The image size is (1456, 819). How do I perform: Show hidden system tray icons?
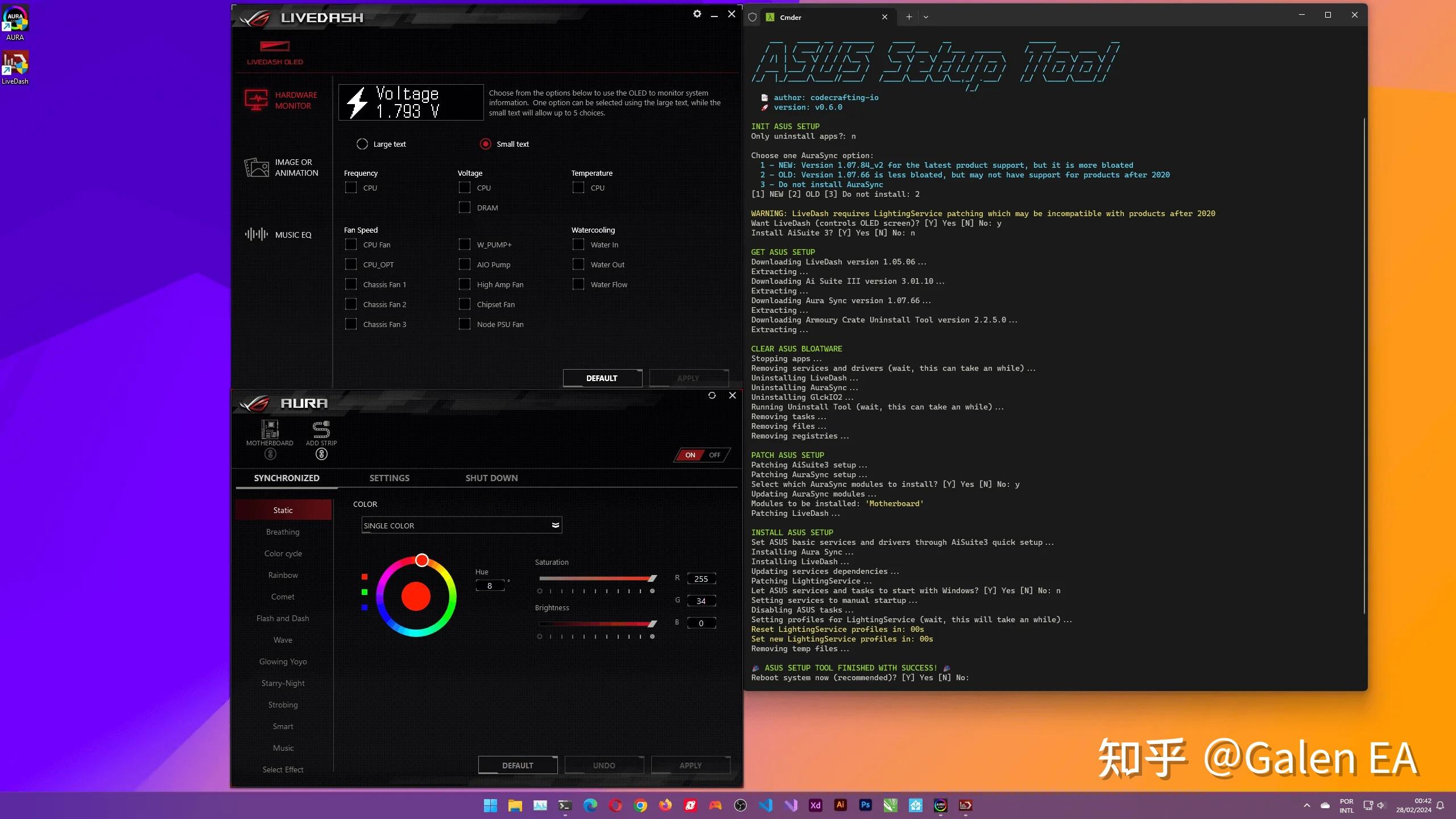pos(1307,805)
